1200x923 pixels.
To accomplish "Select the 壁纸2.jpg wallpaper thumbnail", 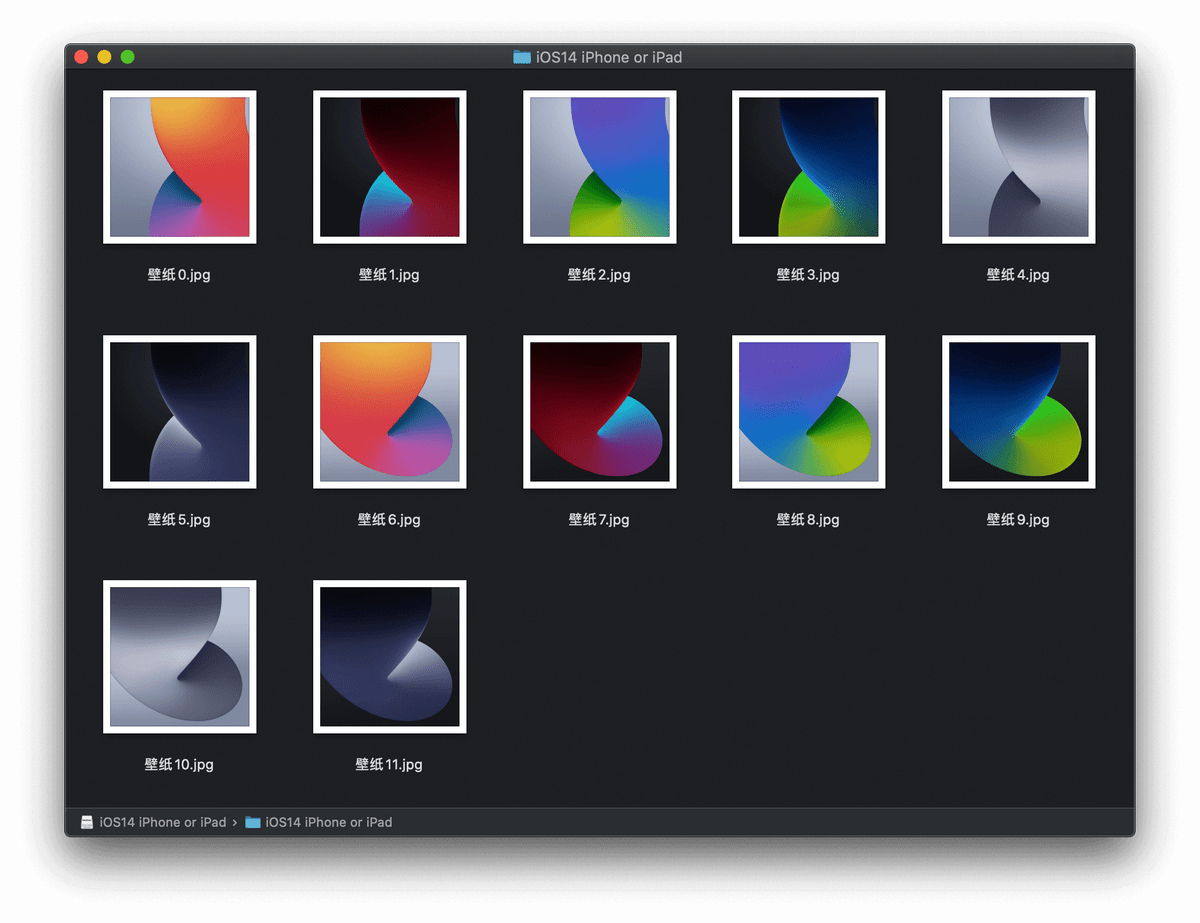I will click(x=600, y=167).
